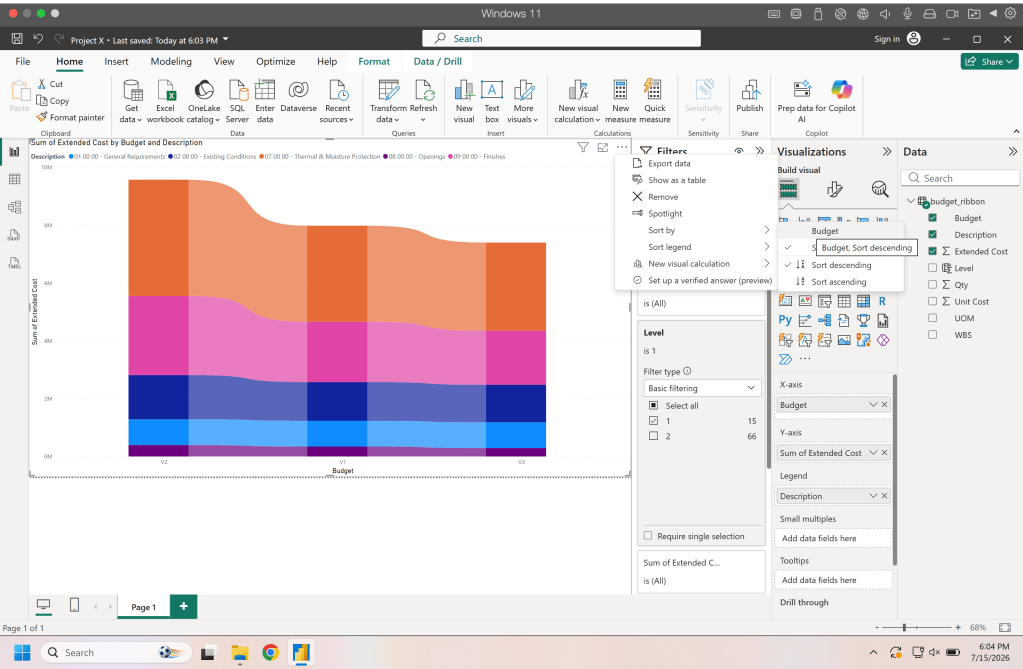Image resolution: width=1023 pixels, height=669 pixels.
Task: Collapse the Data pane
Action: (1012, 151)
